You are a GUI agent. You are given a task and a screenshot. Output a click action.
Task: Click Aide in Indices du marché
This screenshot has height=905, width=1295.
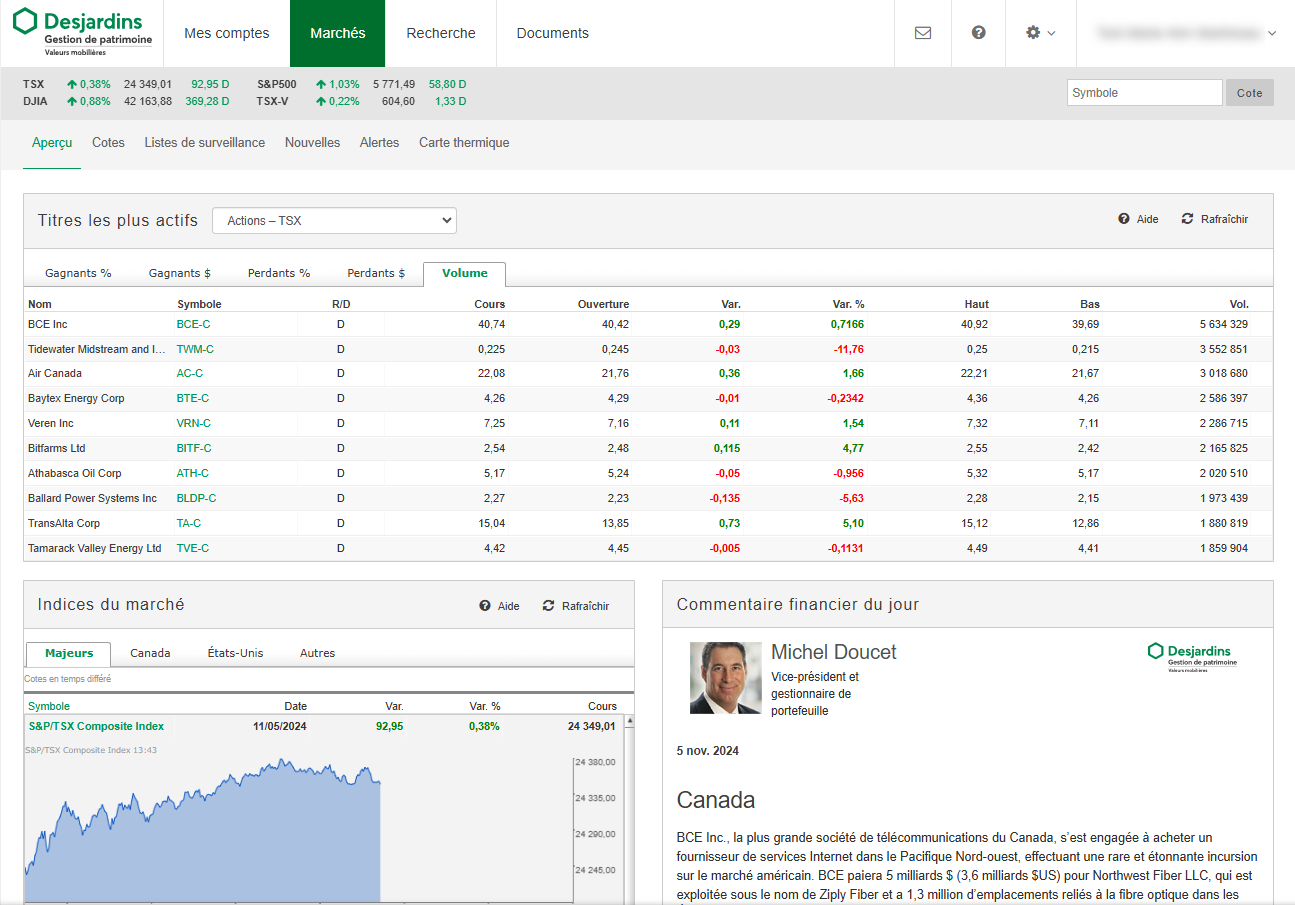coord(499,606)
